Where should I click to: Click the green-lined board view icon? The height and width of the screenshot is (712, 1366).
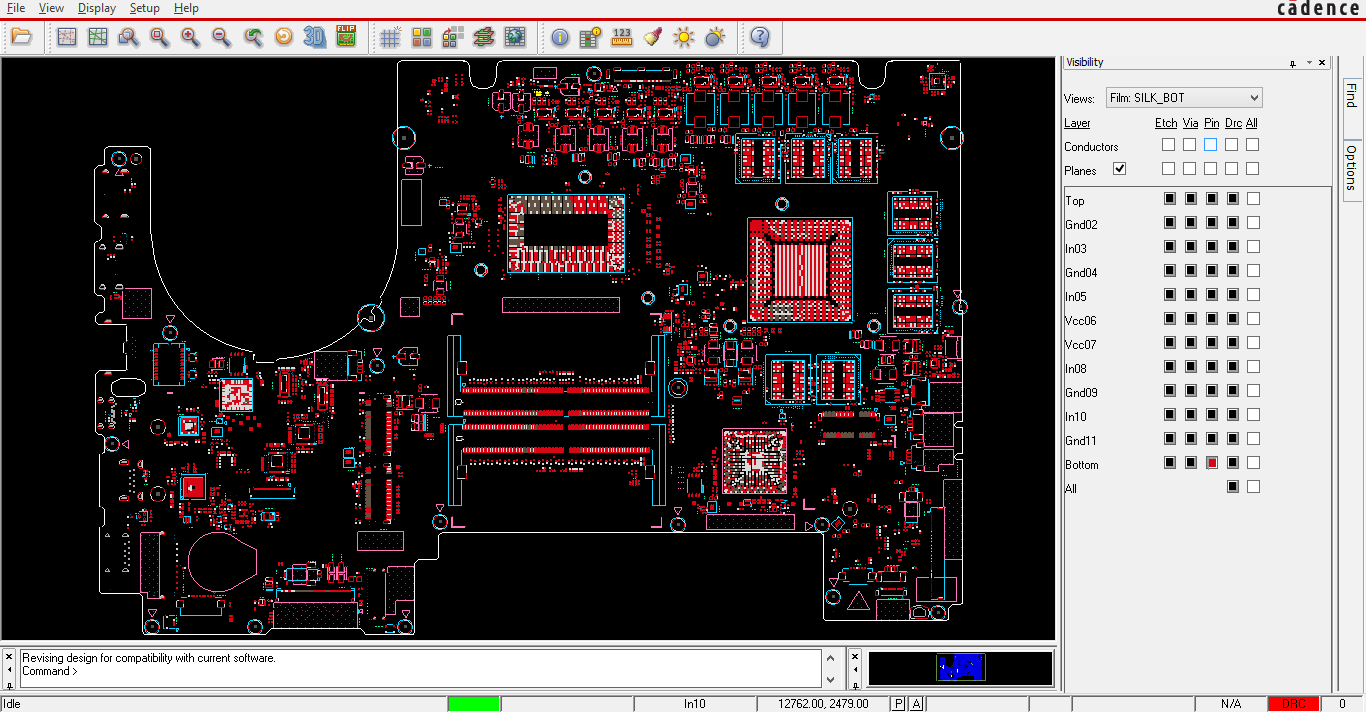point(97,38)
